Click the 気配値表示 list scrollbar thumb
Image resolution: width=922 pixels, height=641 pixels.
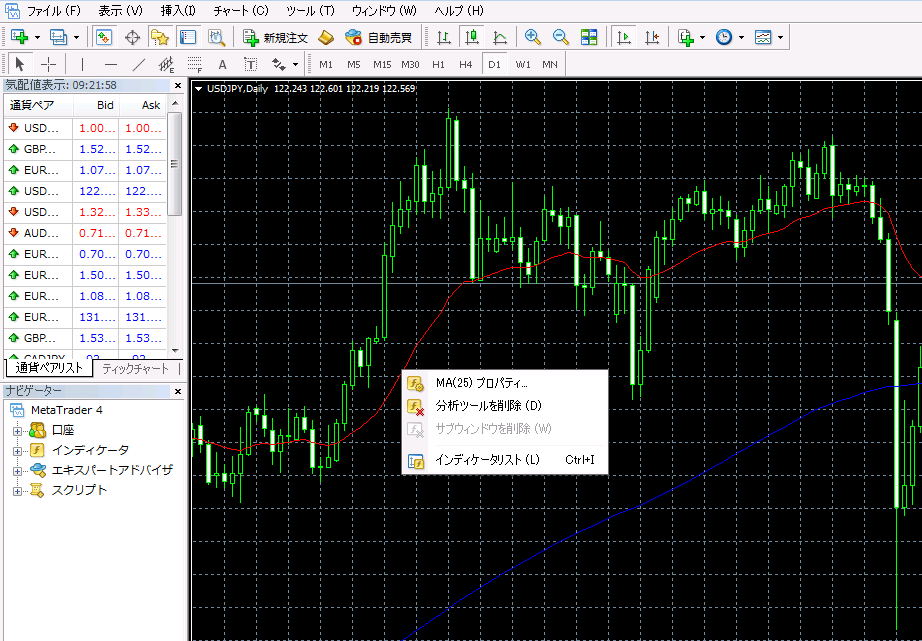[x=175, y=164]
